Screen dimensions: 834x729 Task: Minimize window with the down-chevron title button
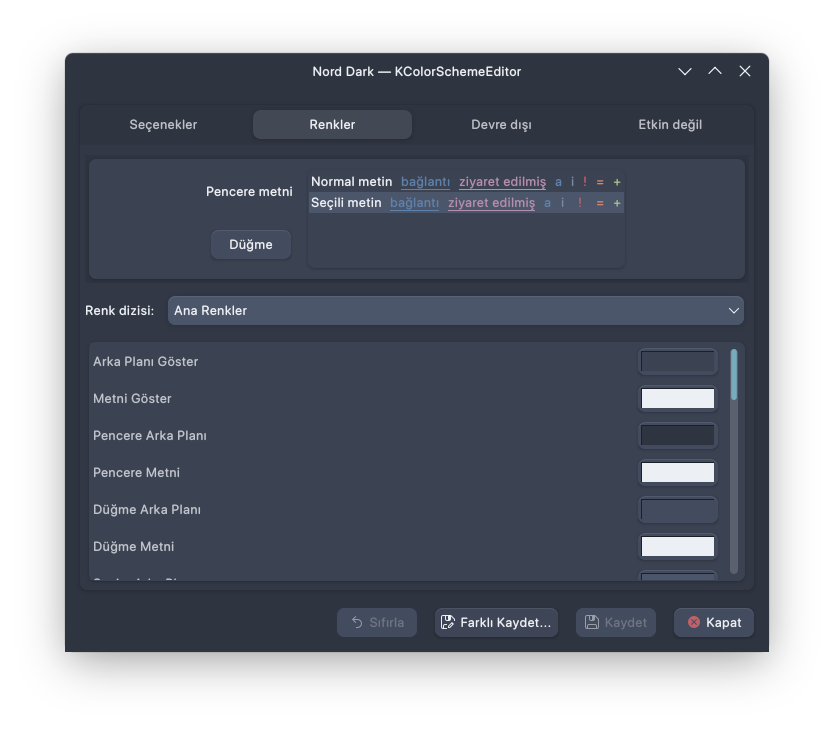(x=685, y=71)
